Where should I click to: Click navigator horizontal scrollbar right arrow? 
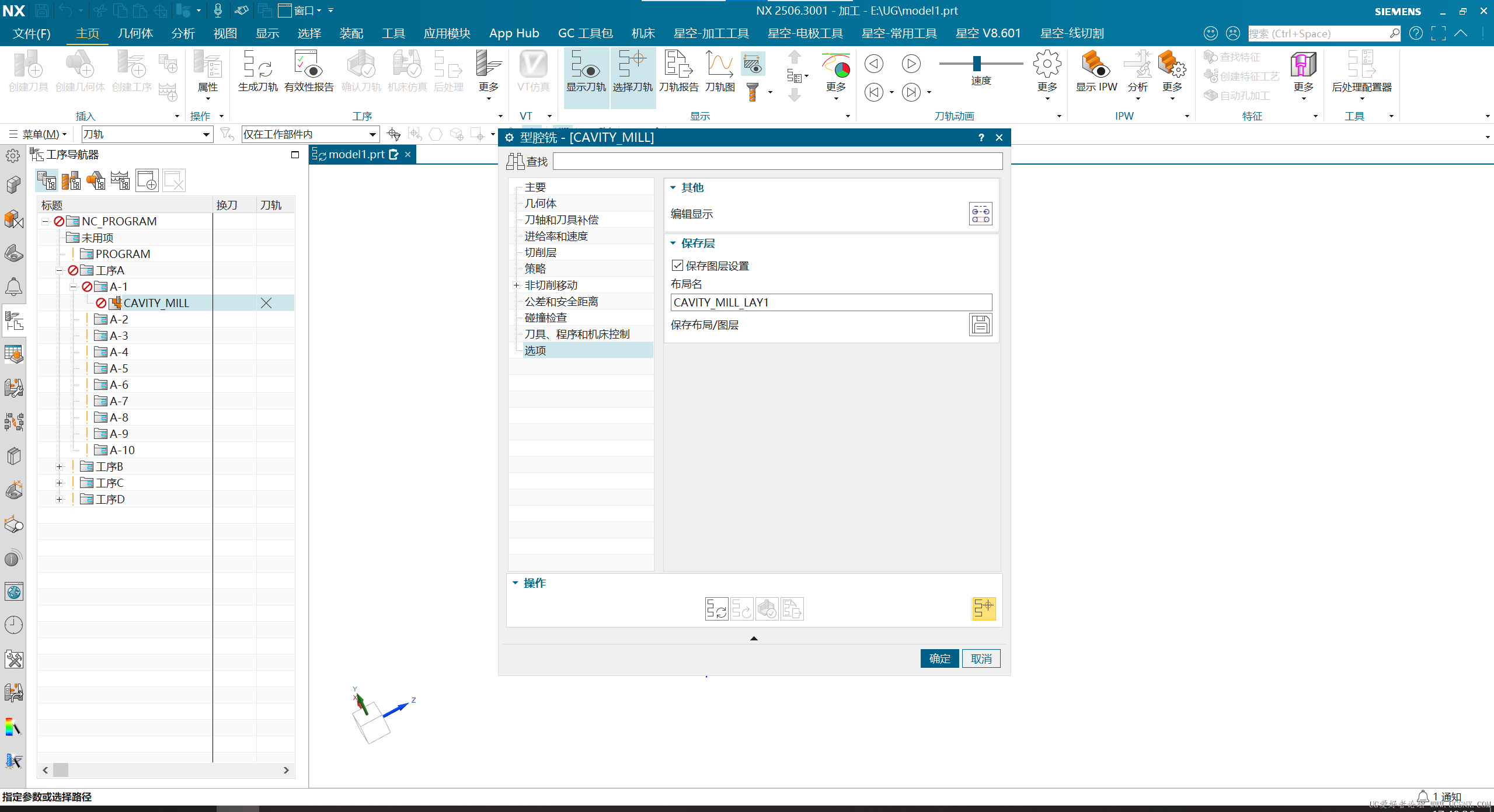tap(286, 770)
